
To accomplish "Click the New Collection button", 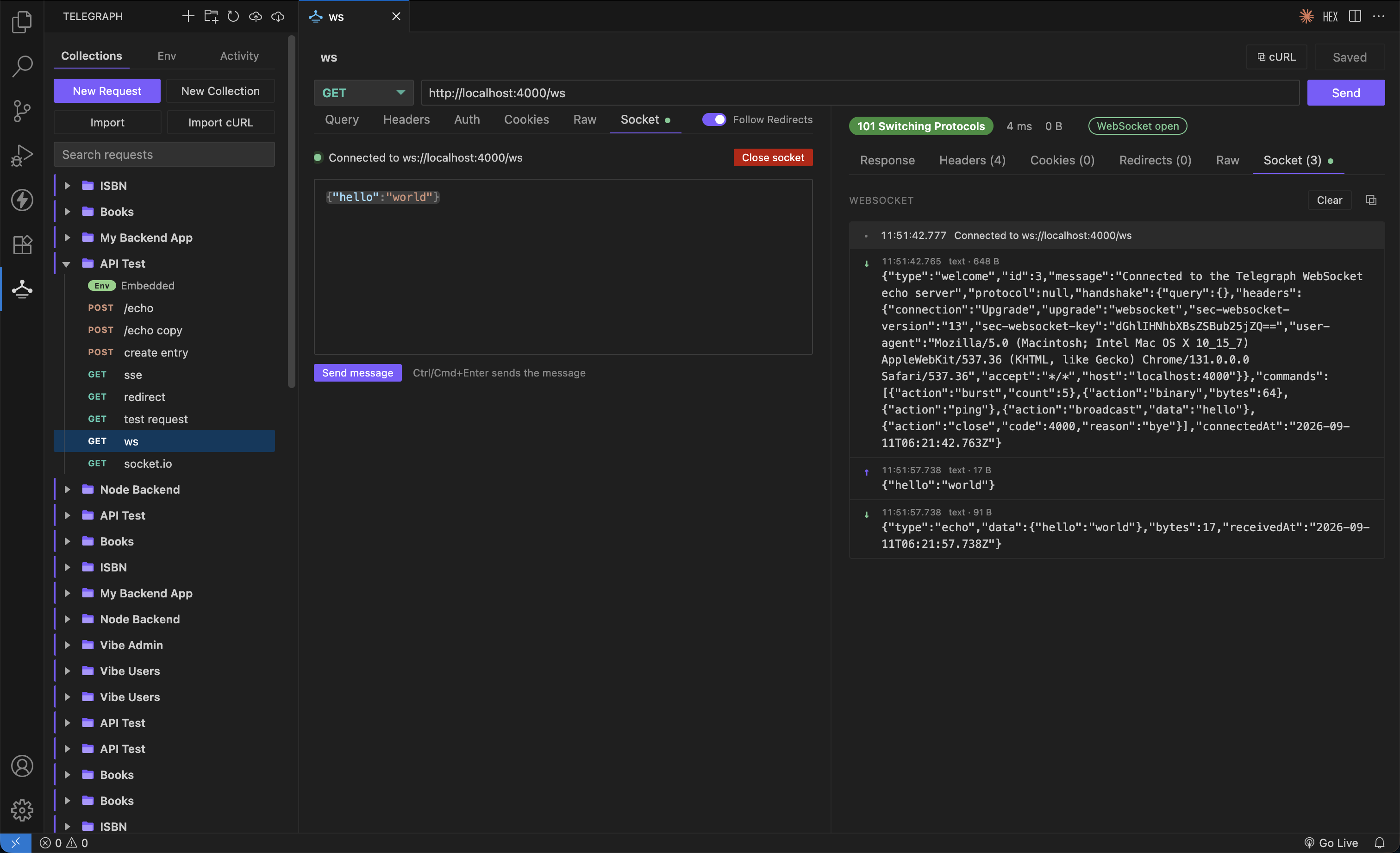I will click(220, 91).
